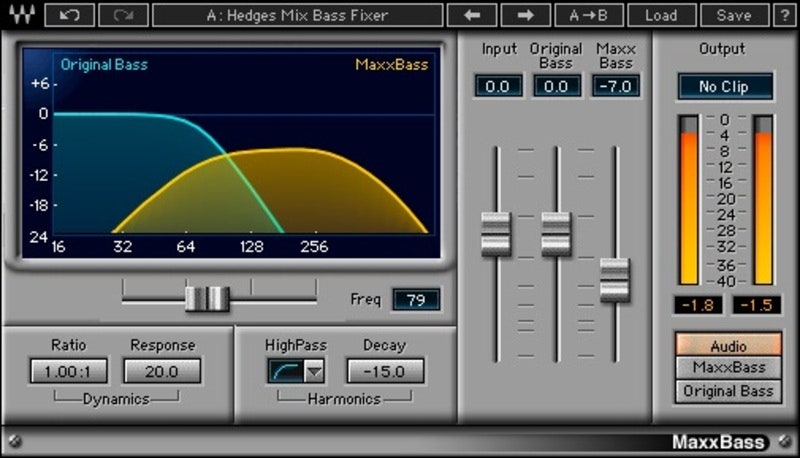Switch monitoring to Original Bass only
The image size is (800, 458).
728,391
